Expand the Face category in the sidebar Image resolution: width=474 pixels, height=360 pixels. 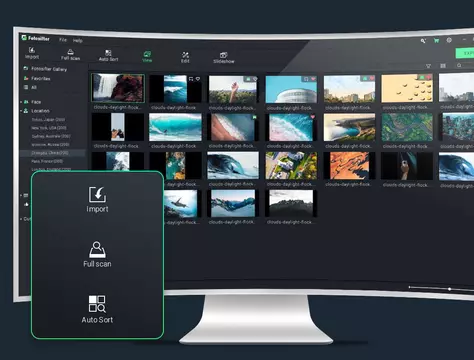point(21,102)
